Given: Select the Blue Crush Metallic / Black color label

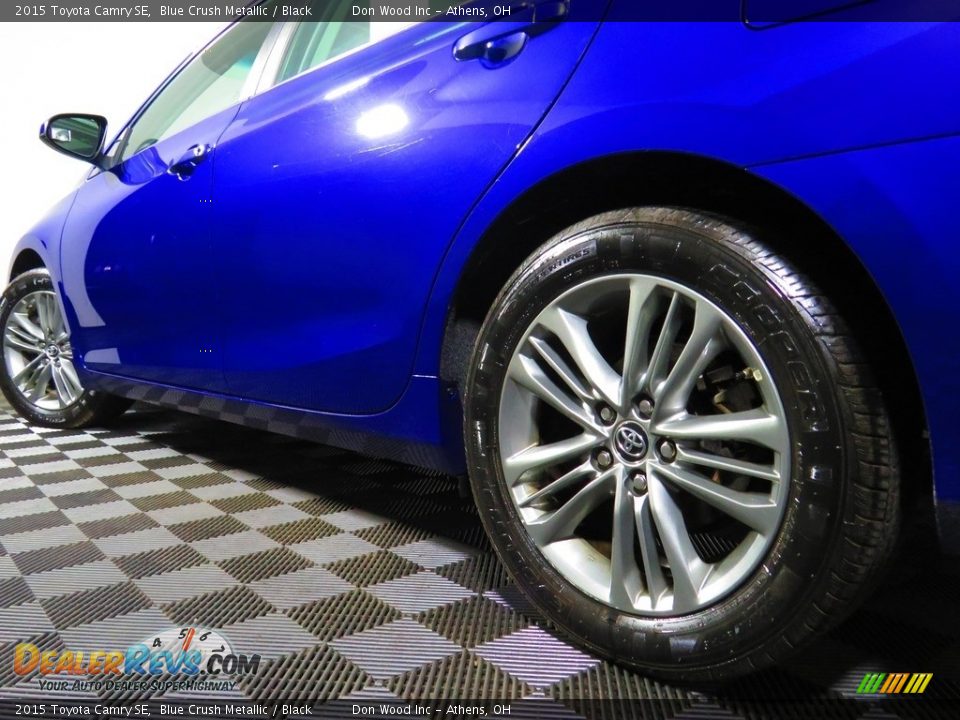Looking at the screenshot, I should click(237, 10).
